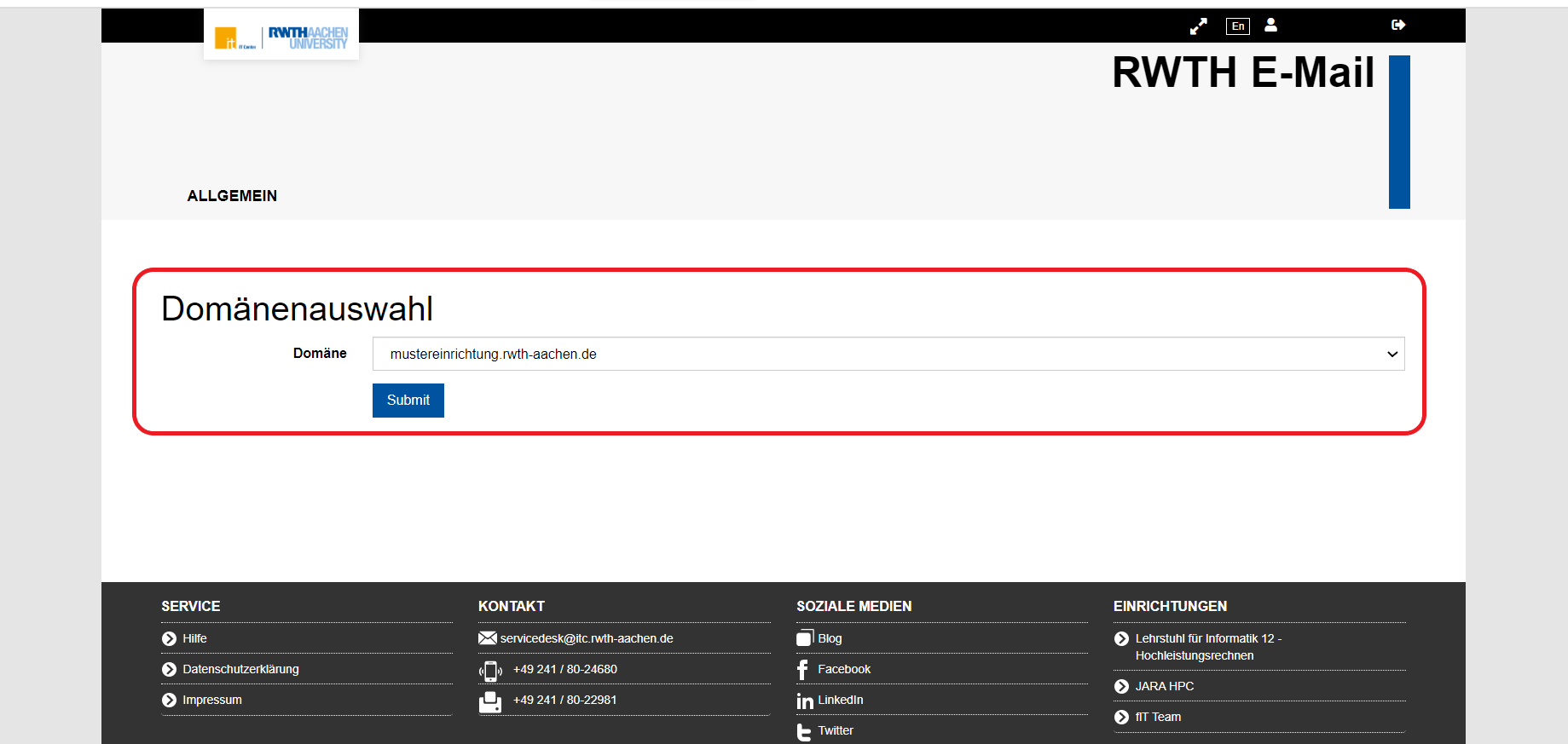Click the RWTH Aachen University logo
1568x744 pixels.
point(281,37)
